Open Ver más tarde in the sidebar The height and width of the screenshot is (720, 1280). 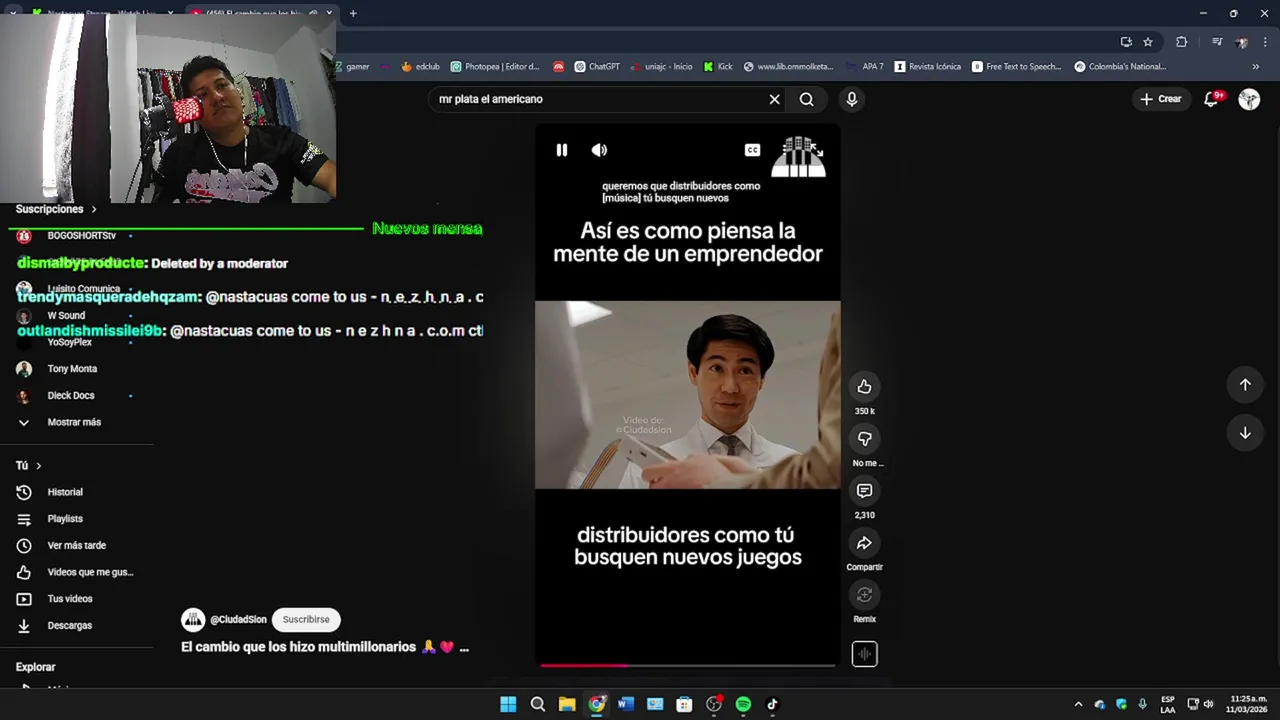coord(78,546)
